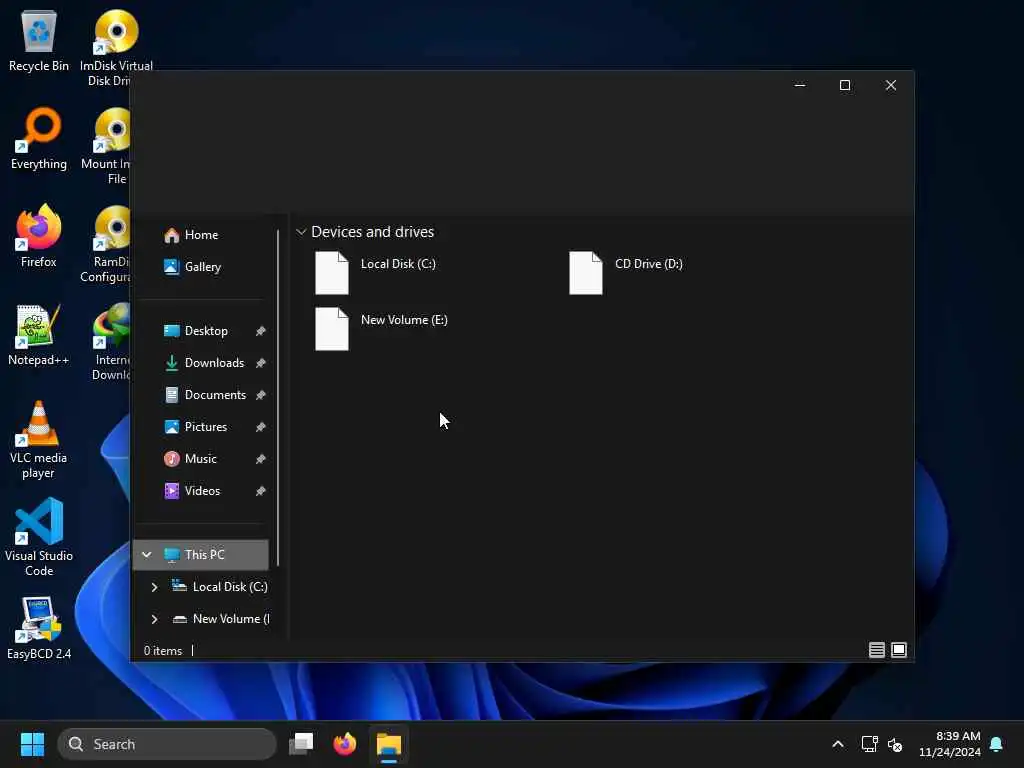Screen dimensions: 1024x768
Task: Click the pin icon beside Pictures
Action: 261,427
